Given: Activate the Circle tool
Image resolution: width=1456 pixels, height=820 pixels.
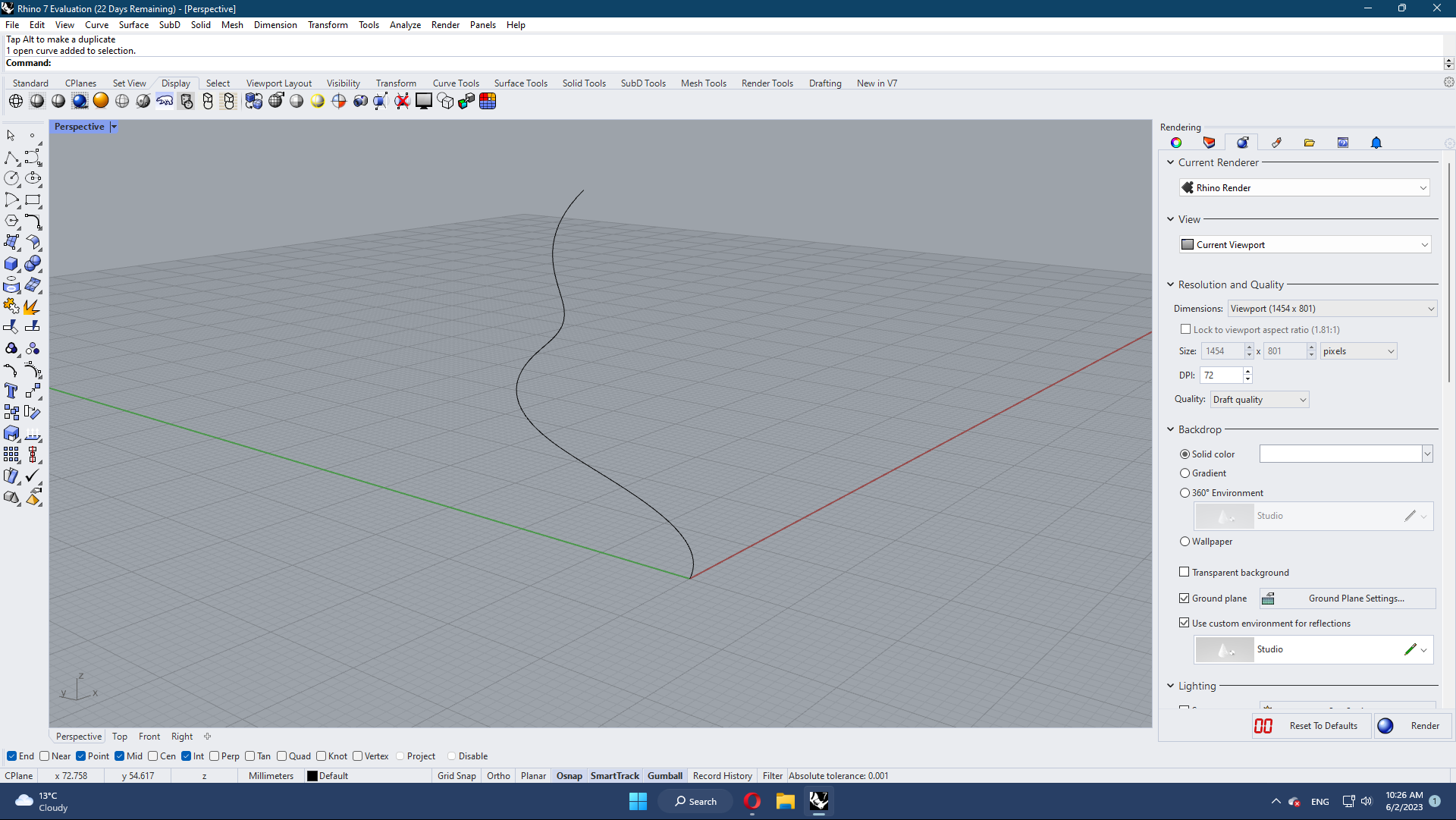Looking at the screenshot, I should (12, 178).
